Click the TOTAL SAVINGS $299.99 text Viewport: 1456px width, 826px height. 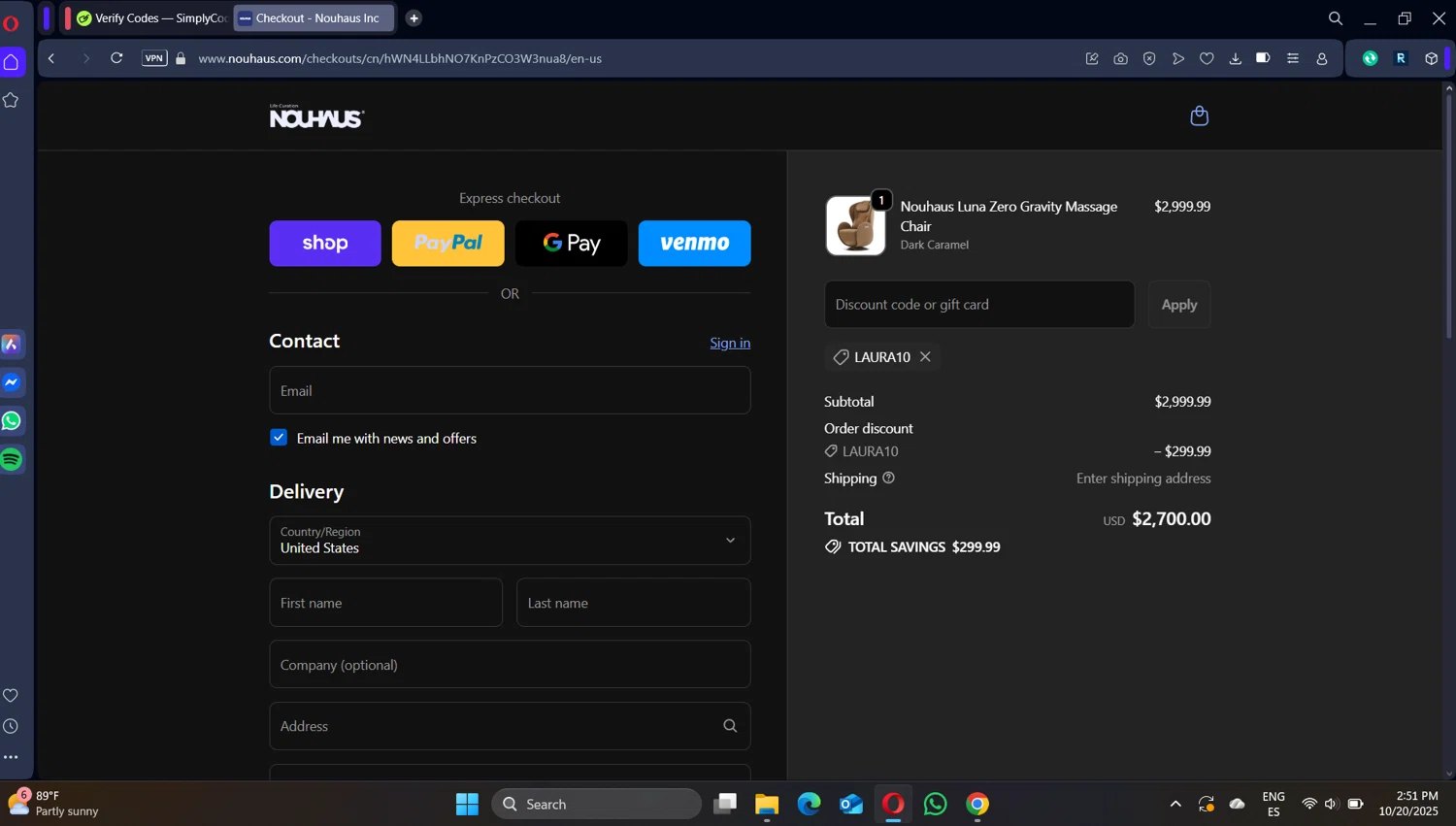click(924, 547)
